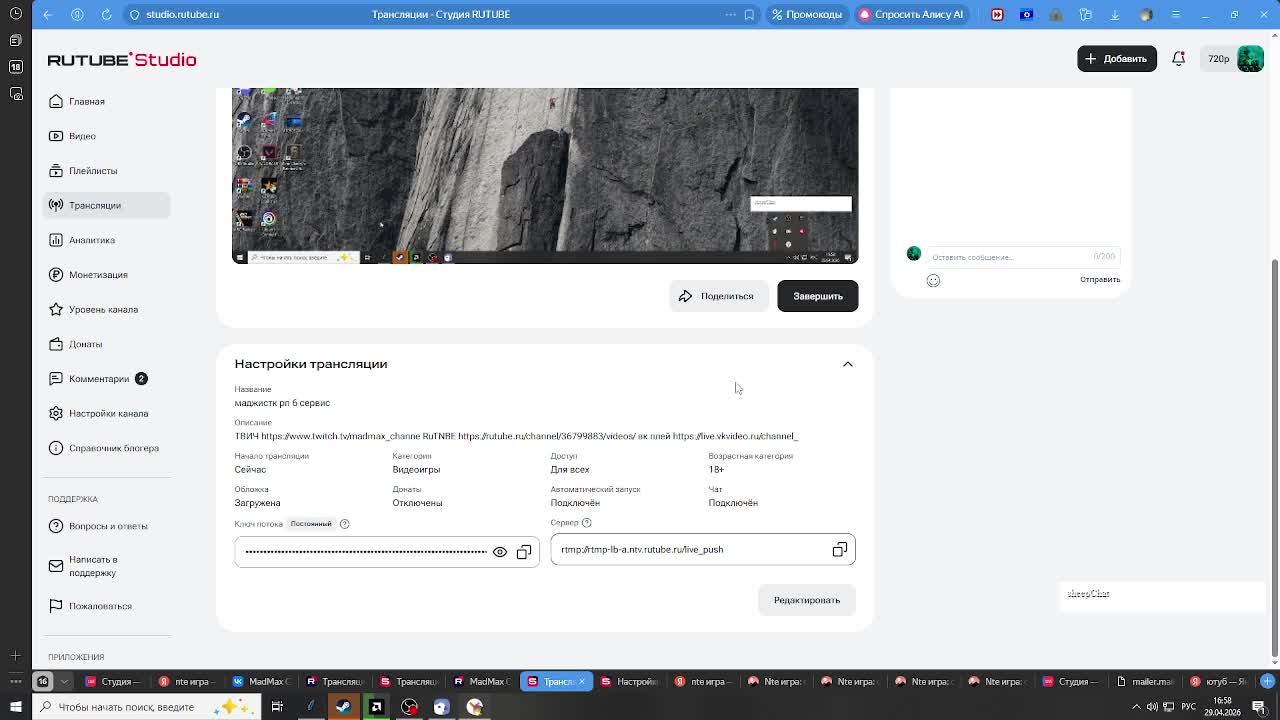Click Отправить to send chat message
The height and width of the screenshot is (720, 1280).
1100,280
